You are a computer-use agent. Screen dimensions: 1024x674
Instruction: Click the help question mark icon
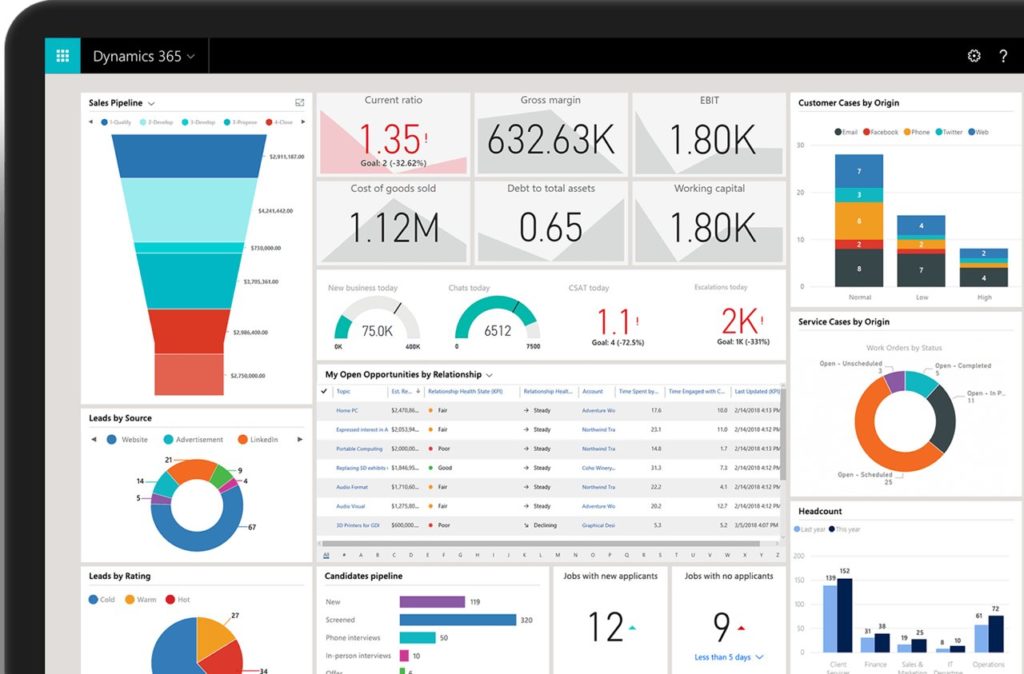(1003, 56)
